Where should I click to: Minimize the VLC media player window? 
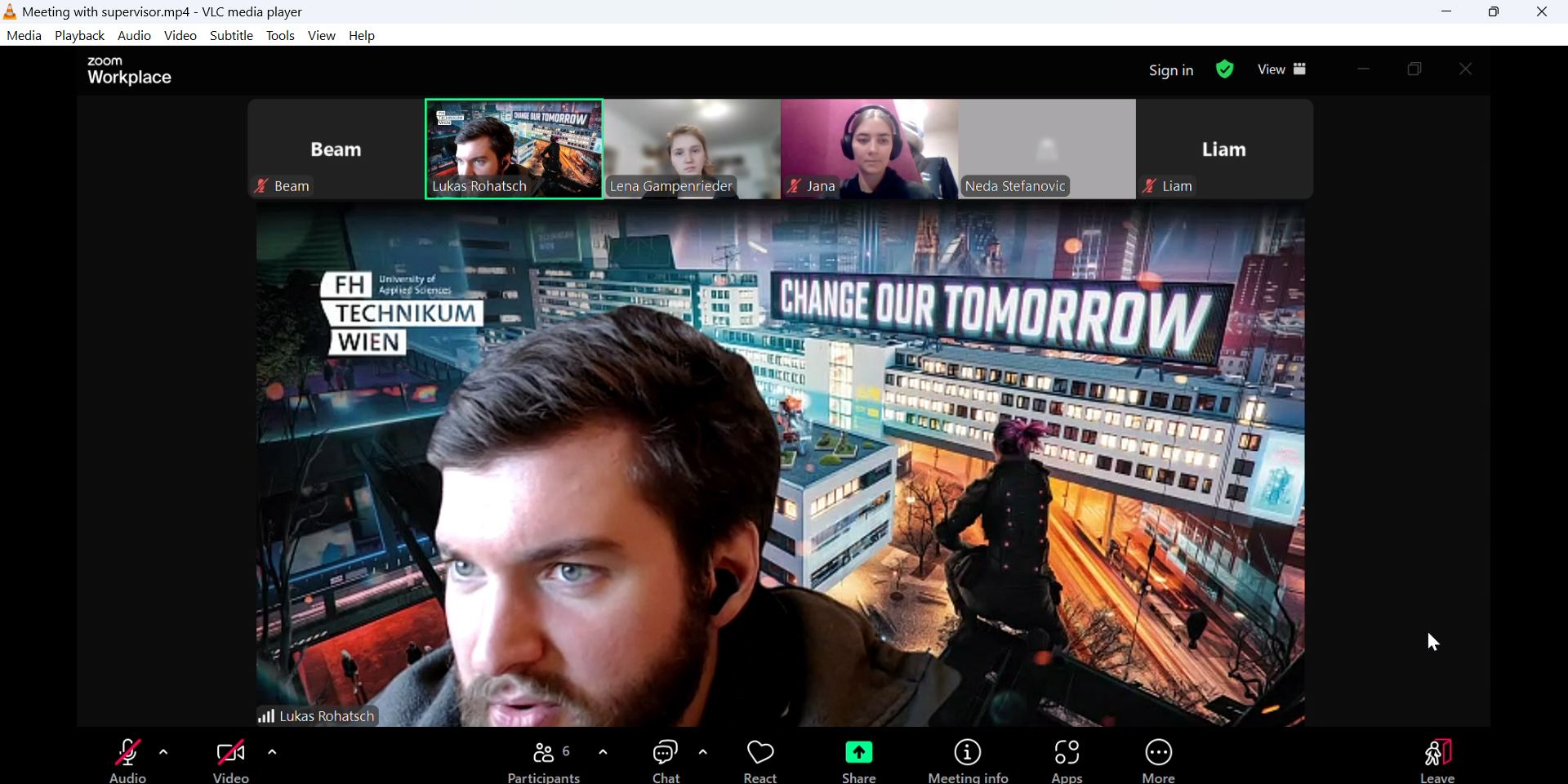[x=1446, y=11]
